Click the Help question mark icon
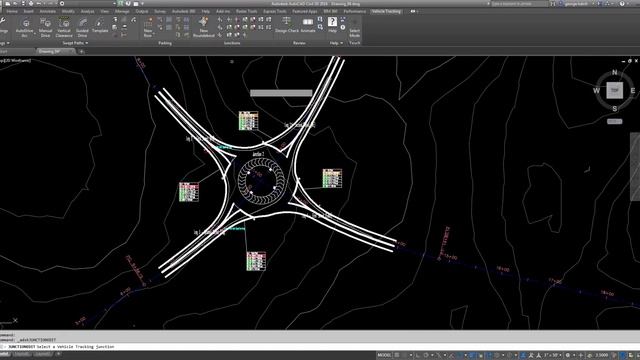The image size is (640, 360). 332,22
